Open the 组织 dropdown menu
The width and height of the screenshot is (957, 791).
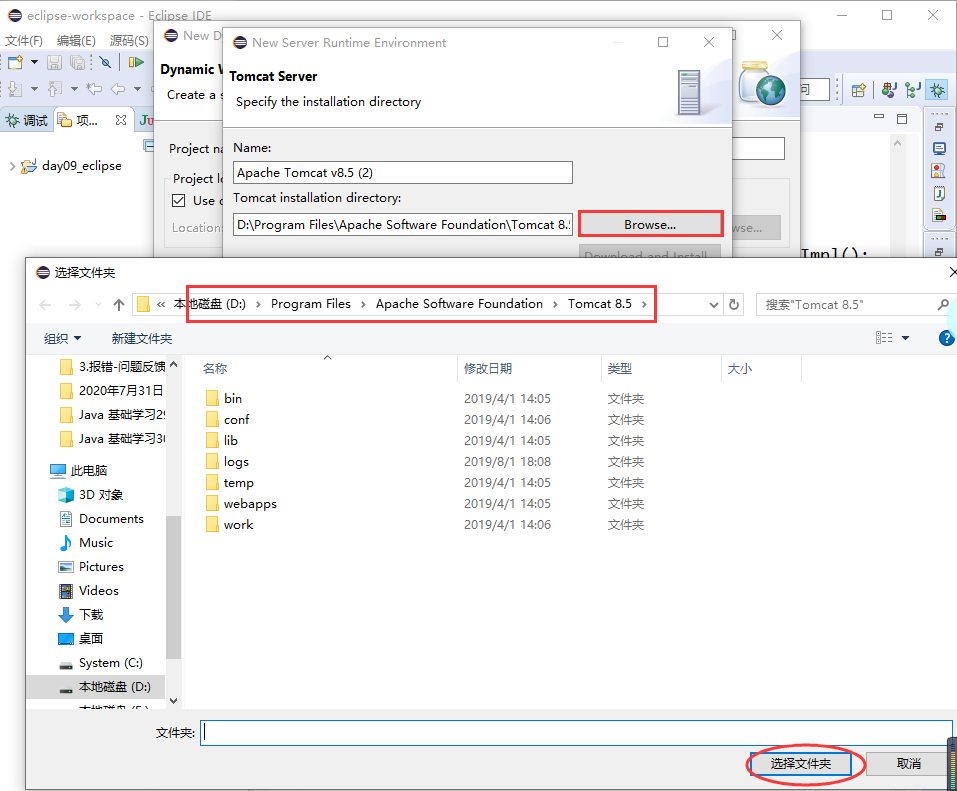click(62, 338)
